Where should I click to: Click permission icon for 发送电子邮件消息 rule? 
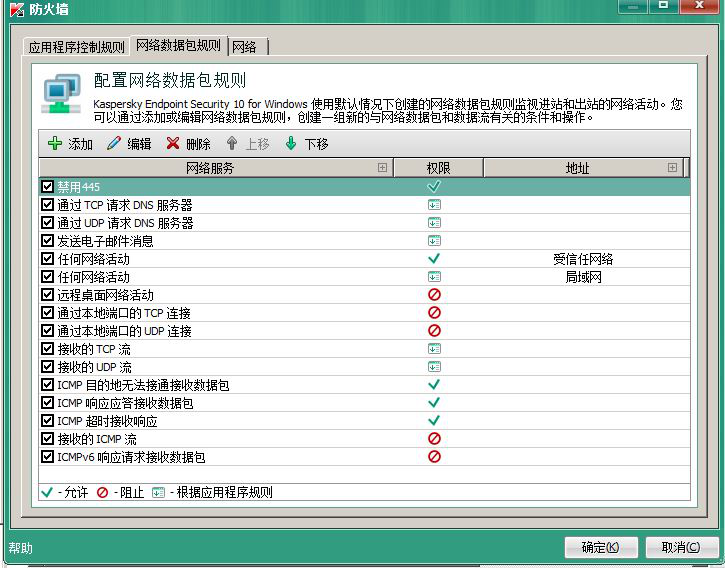click(434, 241)
